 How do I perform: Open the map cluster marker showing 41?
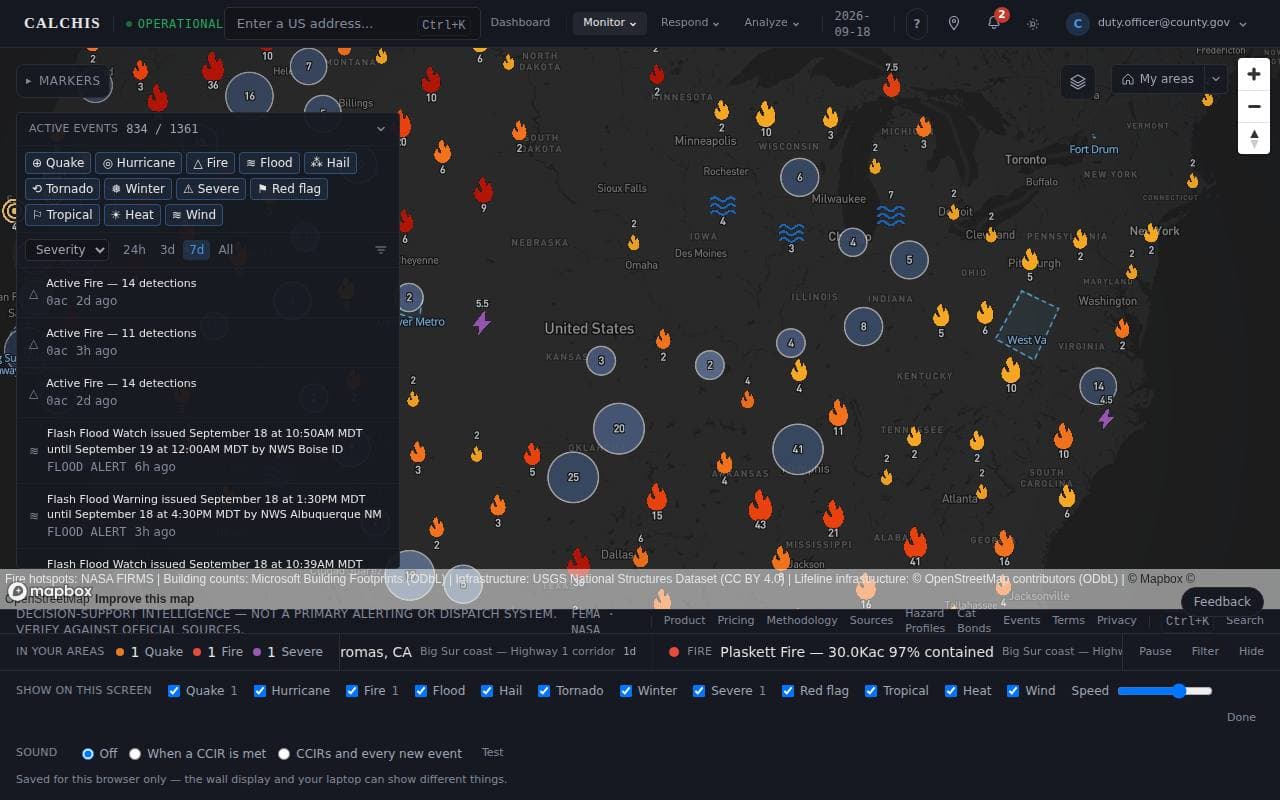pos(798,449)
